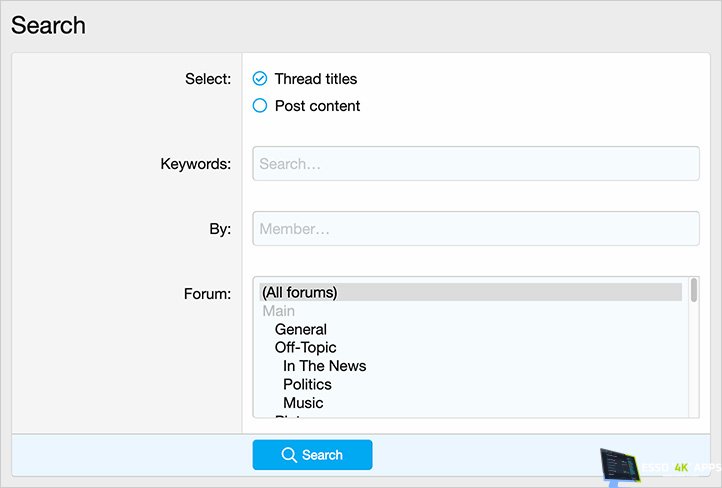The width and height of the screenshot is (722, 488).
Task: Pick General from the Forum list
Action: pyautogui.click(x=301, y=329)
